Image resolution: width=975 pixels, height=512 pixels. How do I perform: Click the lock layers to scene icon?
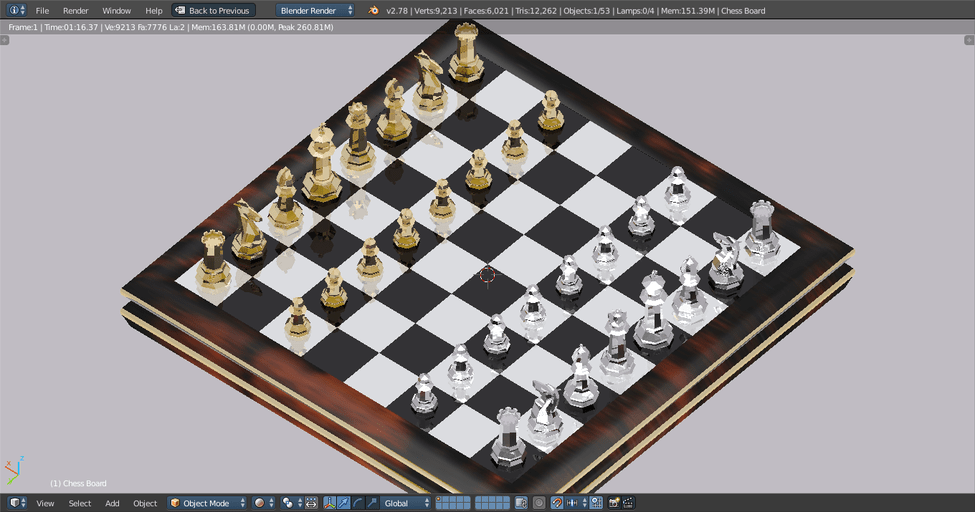coord(521,503)
